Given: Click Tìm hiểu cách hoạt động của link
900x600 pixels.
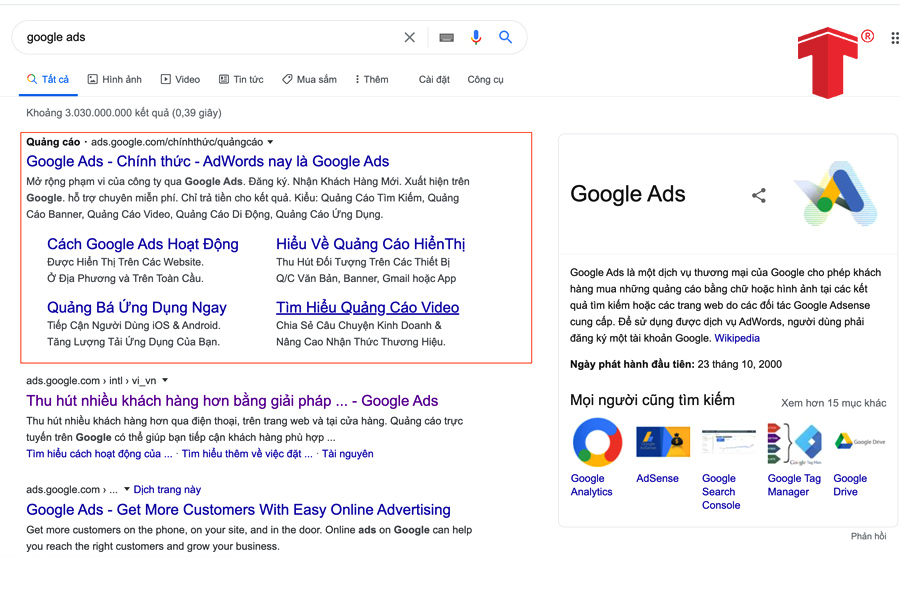Looking at the screenshot, I should click(99, 454).
